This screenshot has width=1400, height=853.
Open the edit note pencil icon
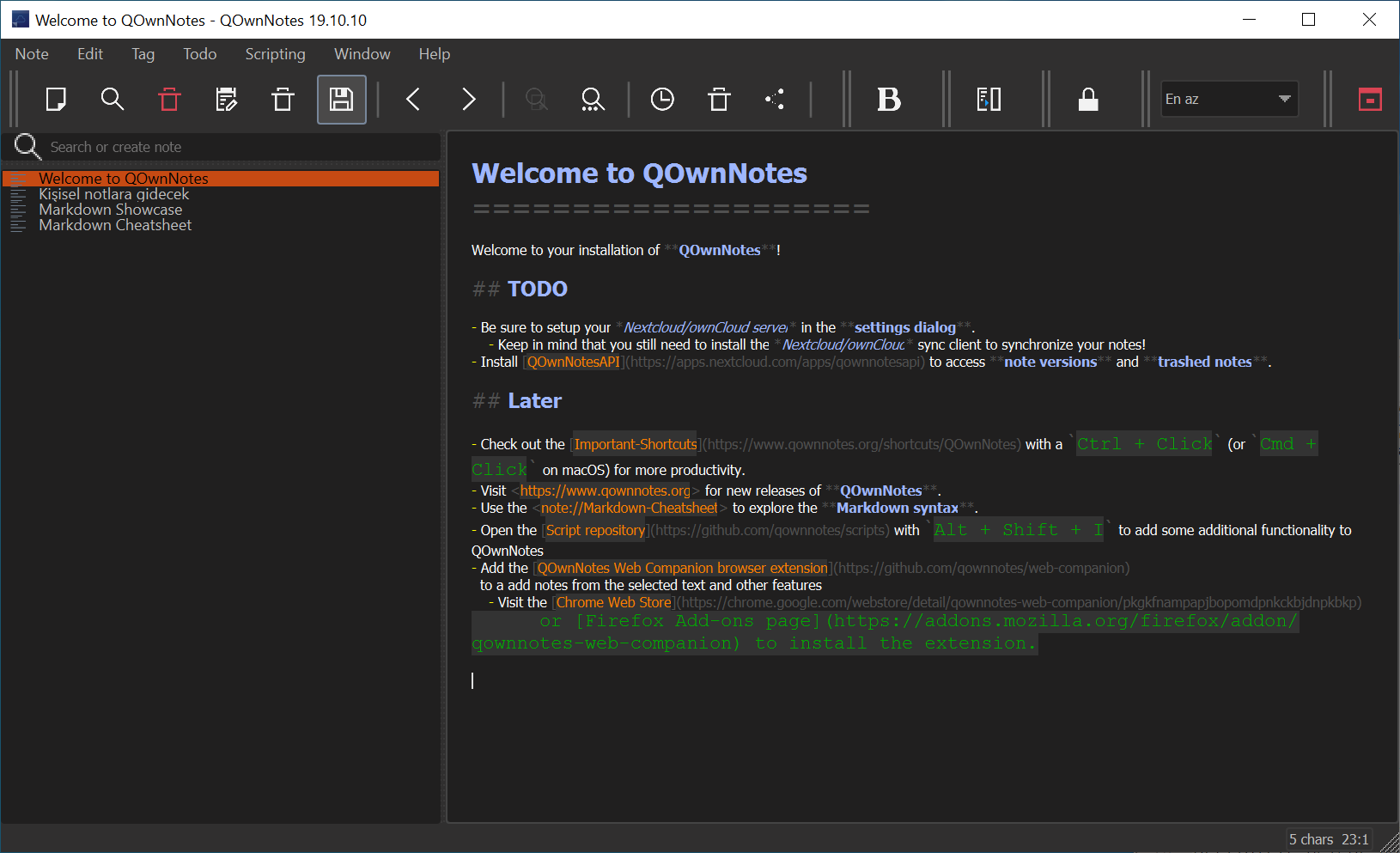coord(227,100)
